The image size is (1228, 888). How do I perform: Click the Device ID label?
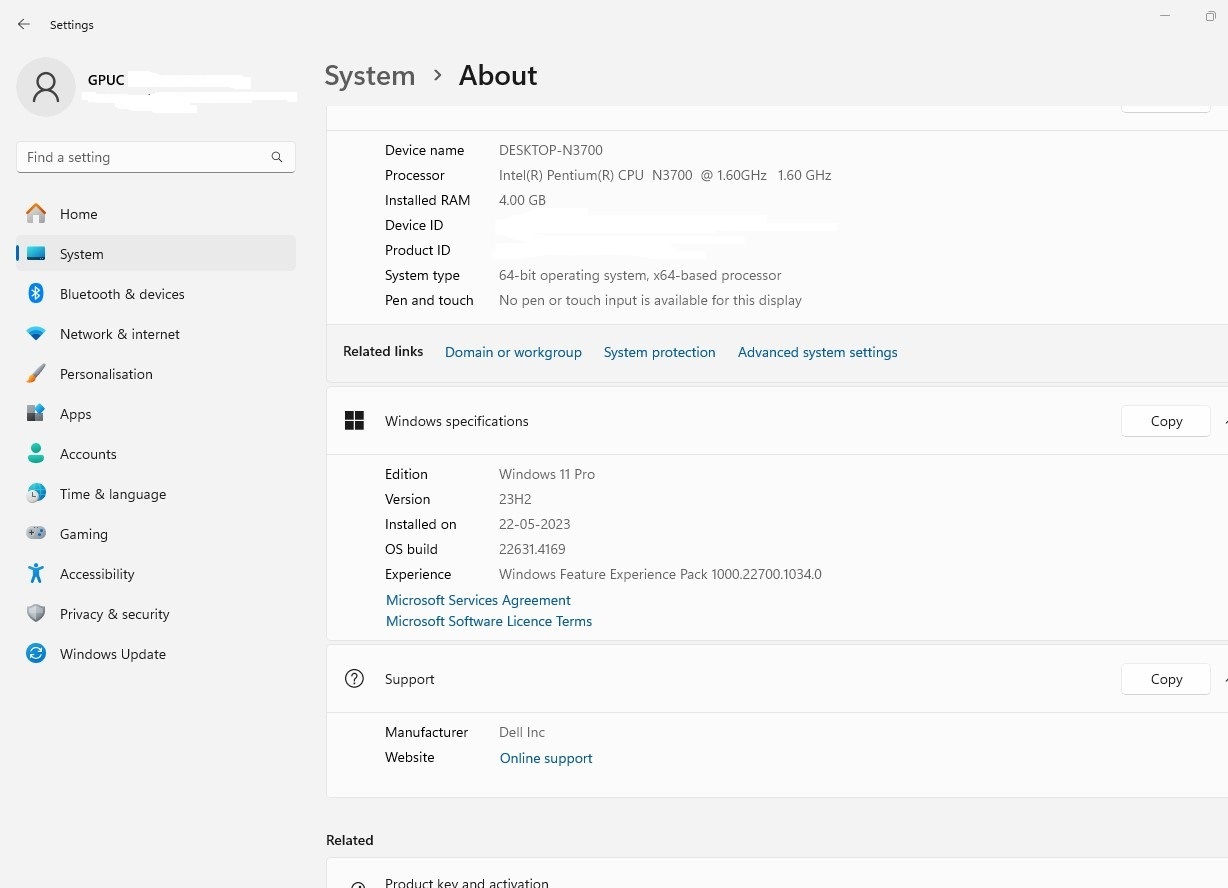tap(414, 225)
